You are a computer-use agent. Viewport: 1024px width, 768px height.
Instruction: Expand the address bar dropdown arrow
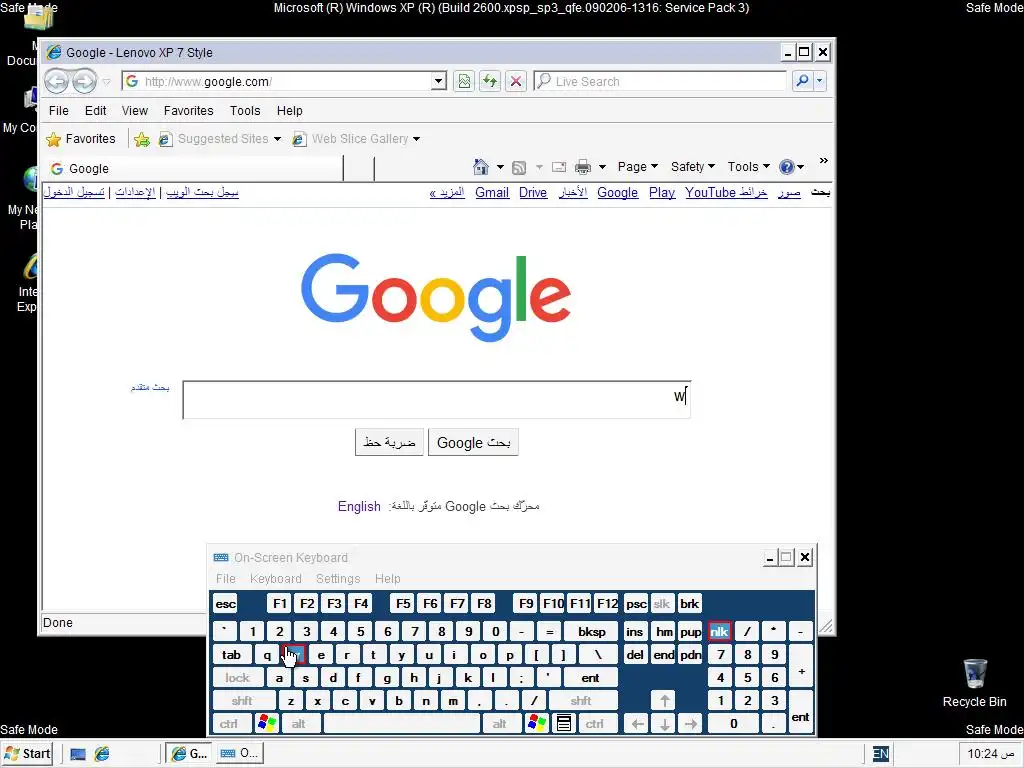(x=439, y=81)
